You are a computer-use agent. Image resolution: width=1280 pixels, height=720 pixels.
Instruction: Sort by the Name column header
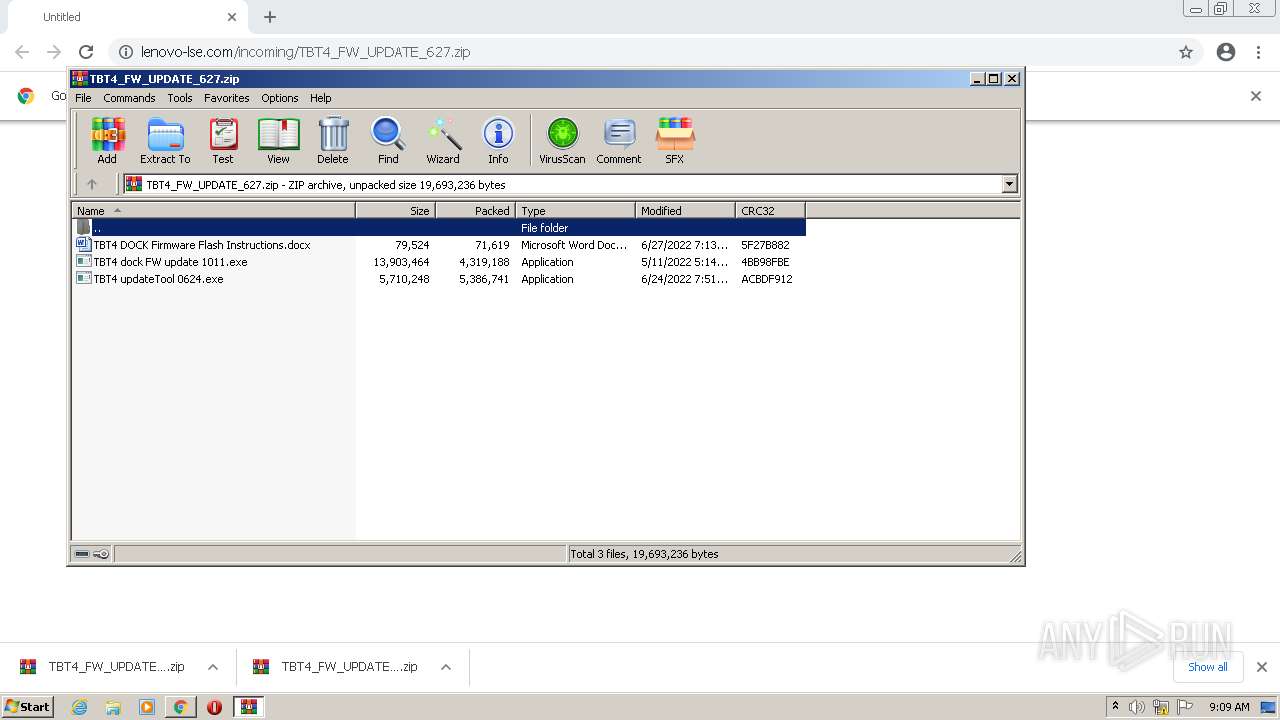coord(213,211)
